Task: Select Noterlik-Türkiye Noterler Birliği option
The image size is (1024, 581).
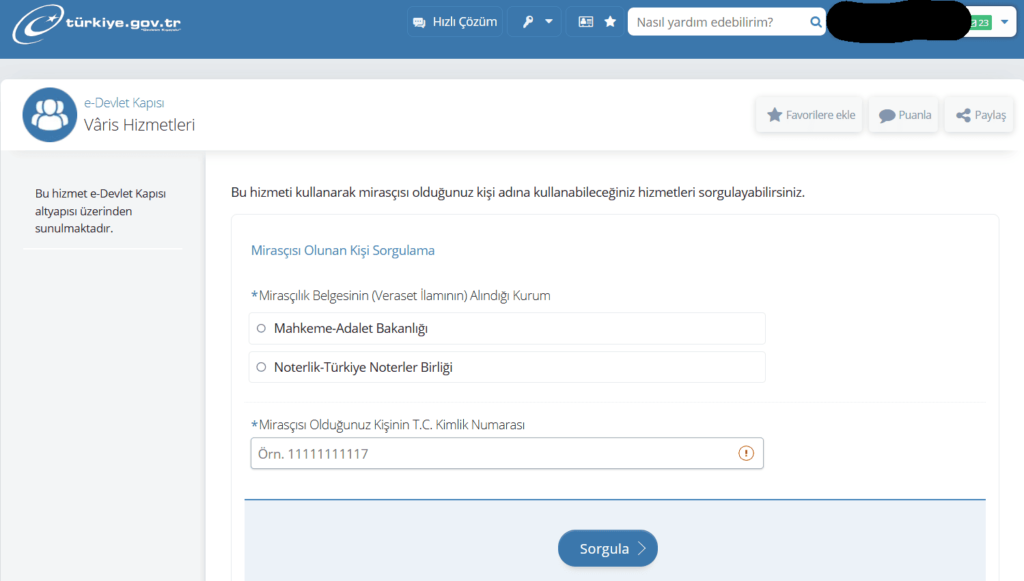Action: (260, 366)
